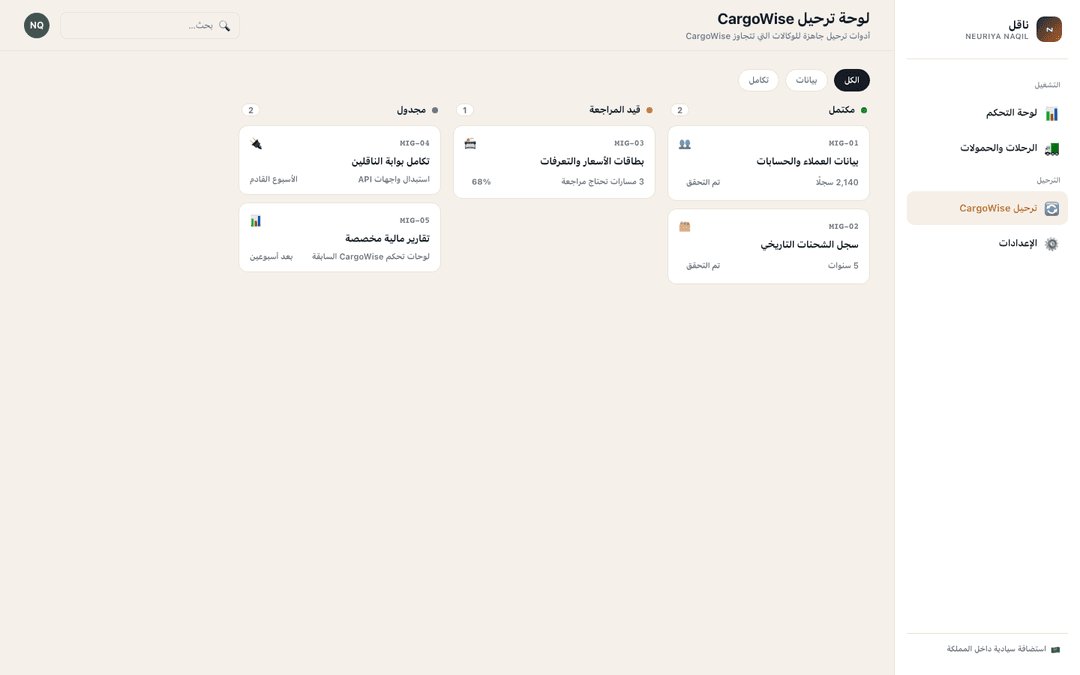
Task: Select the بيانات filter tab
Action: [x=807, y=81]
